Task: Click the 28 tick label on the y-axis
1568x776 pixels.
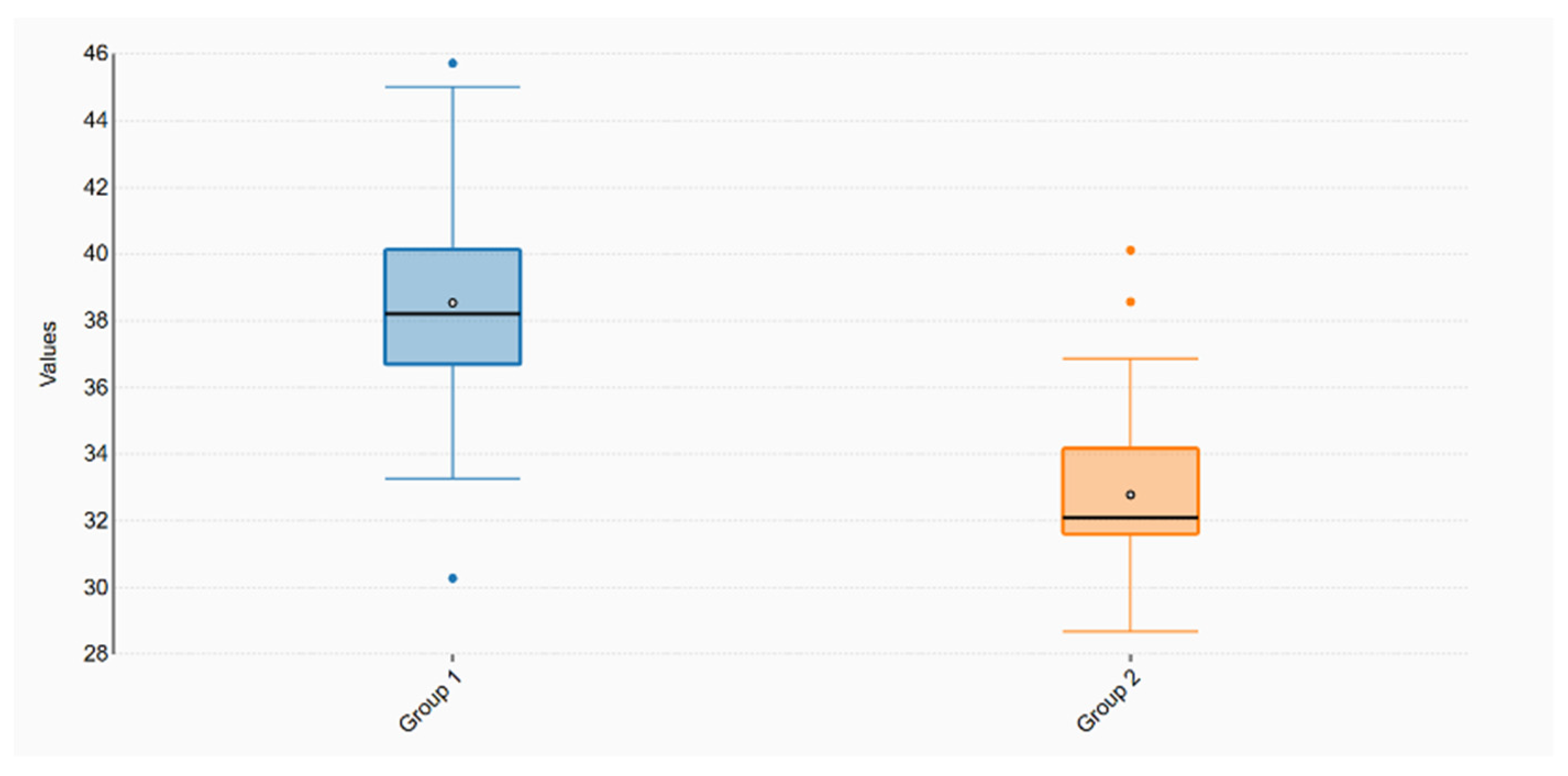Action: [x=96, y=653]
